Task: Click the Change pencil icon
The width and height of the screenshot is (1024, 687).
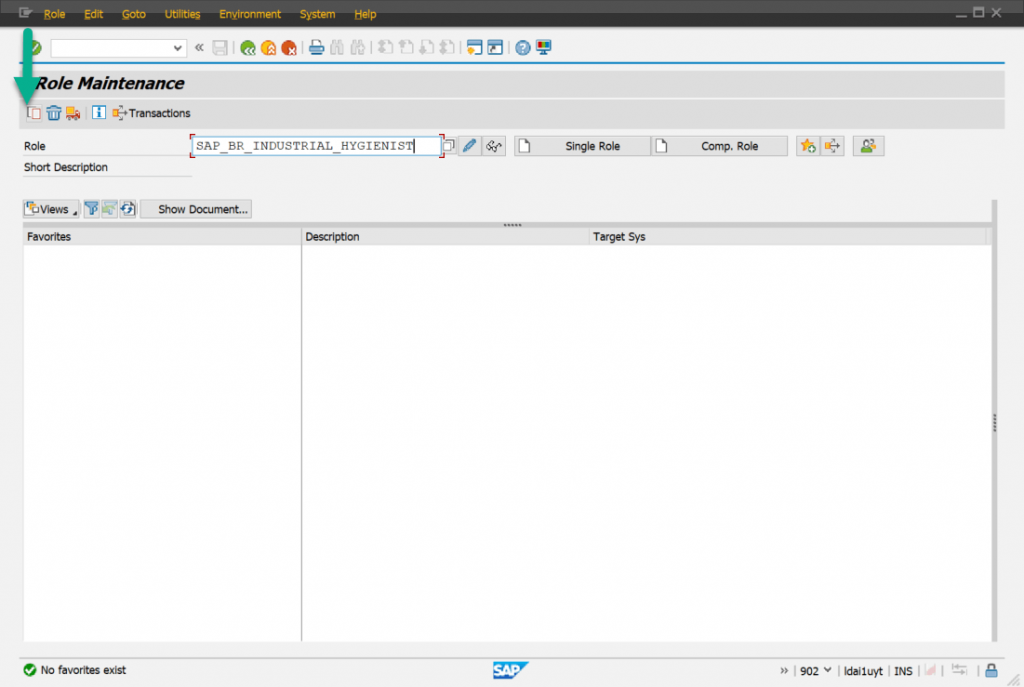Action: tap(470, 146)
